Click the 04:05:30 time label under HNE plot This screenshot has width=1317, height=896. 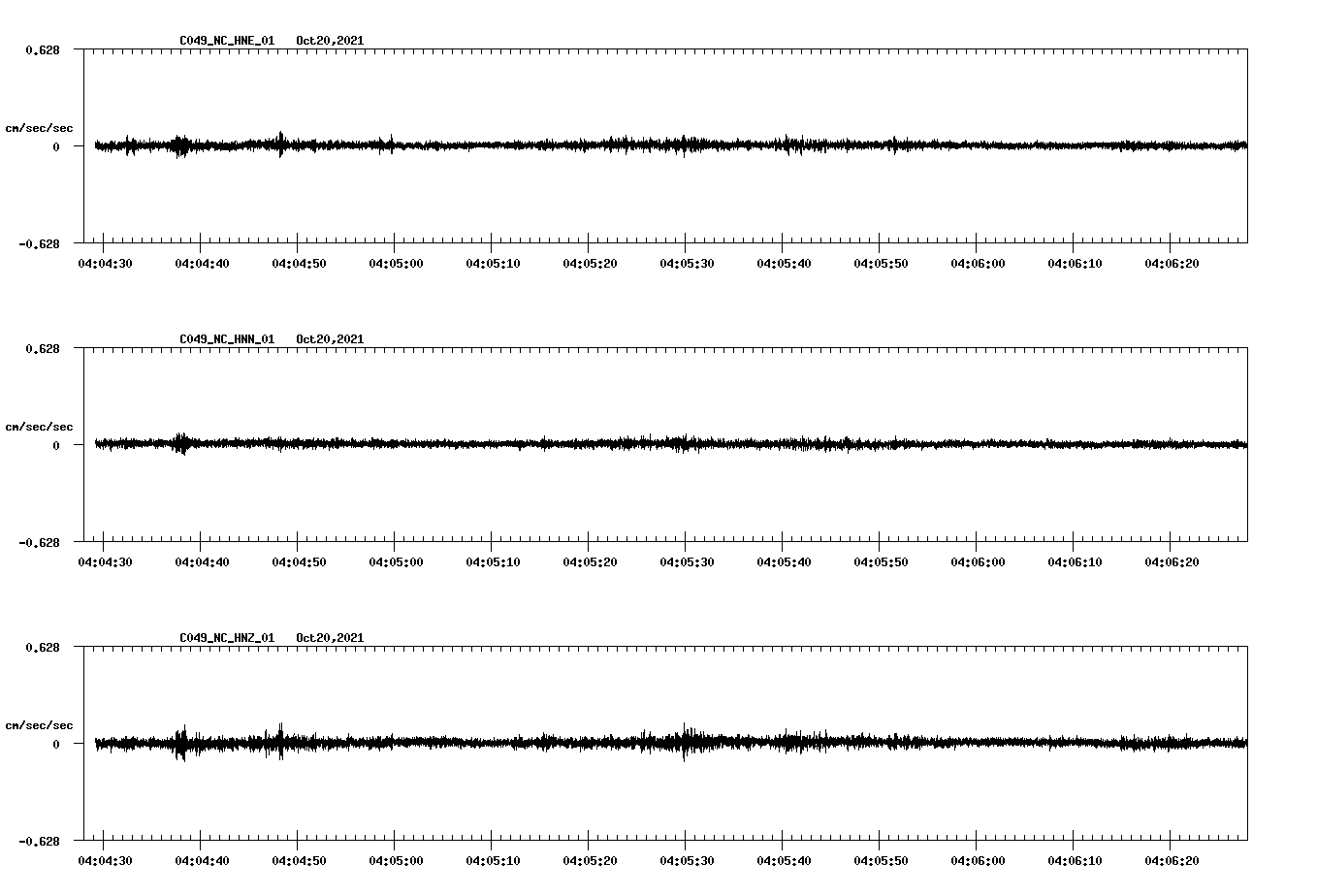coord(687,264)
